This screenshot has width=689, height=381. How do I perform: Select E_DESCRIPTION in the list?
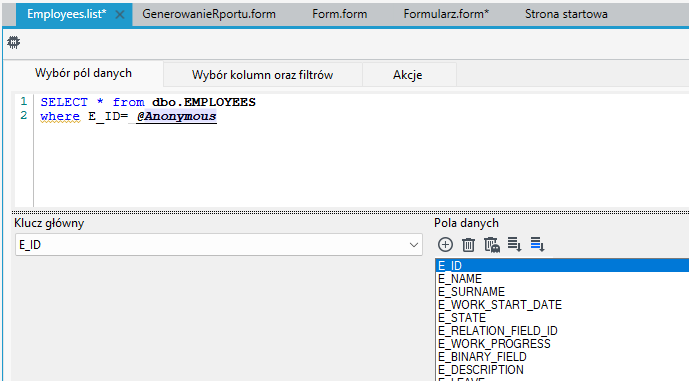point(562,370)
